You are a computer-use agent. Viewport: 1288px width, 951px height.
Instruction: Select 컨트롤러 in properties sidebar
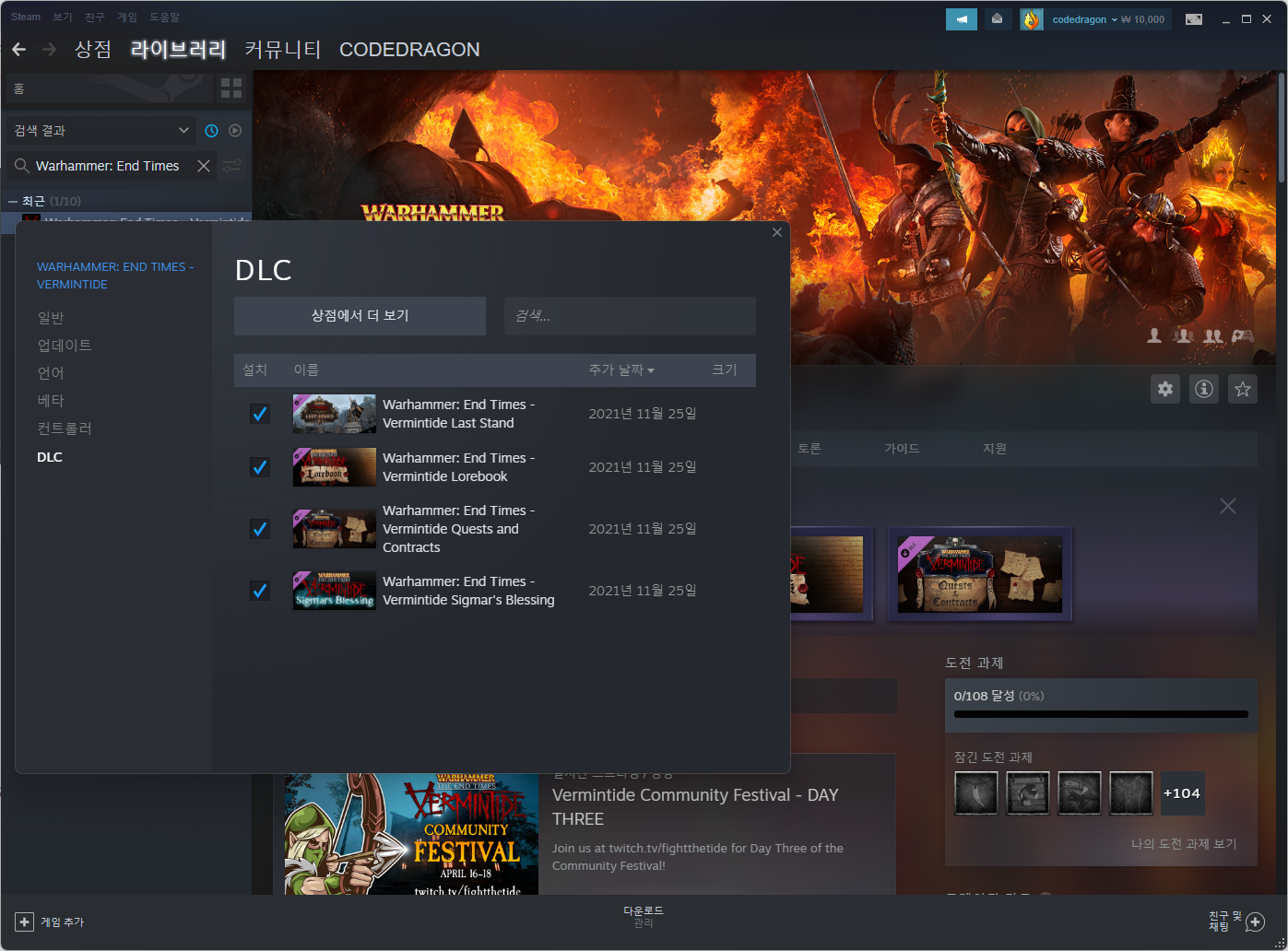65,429
